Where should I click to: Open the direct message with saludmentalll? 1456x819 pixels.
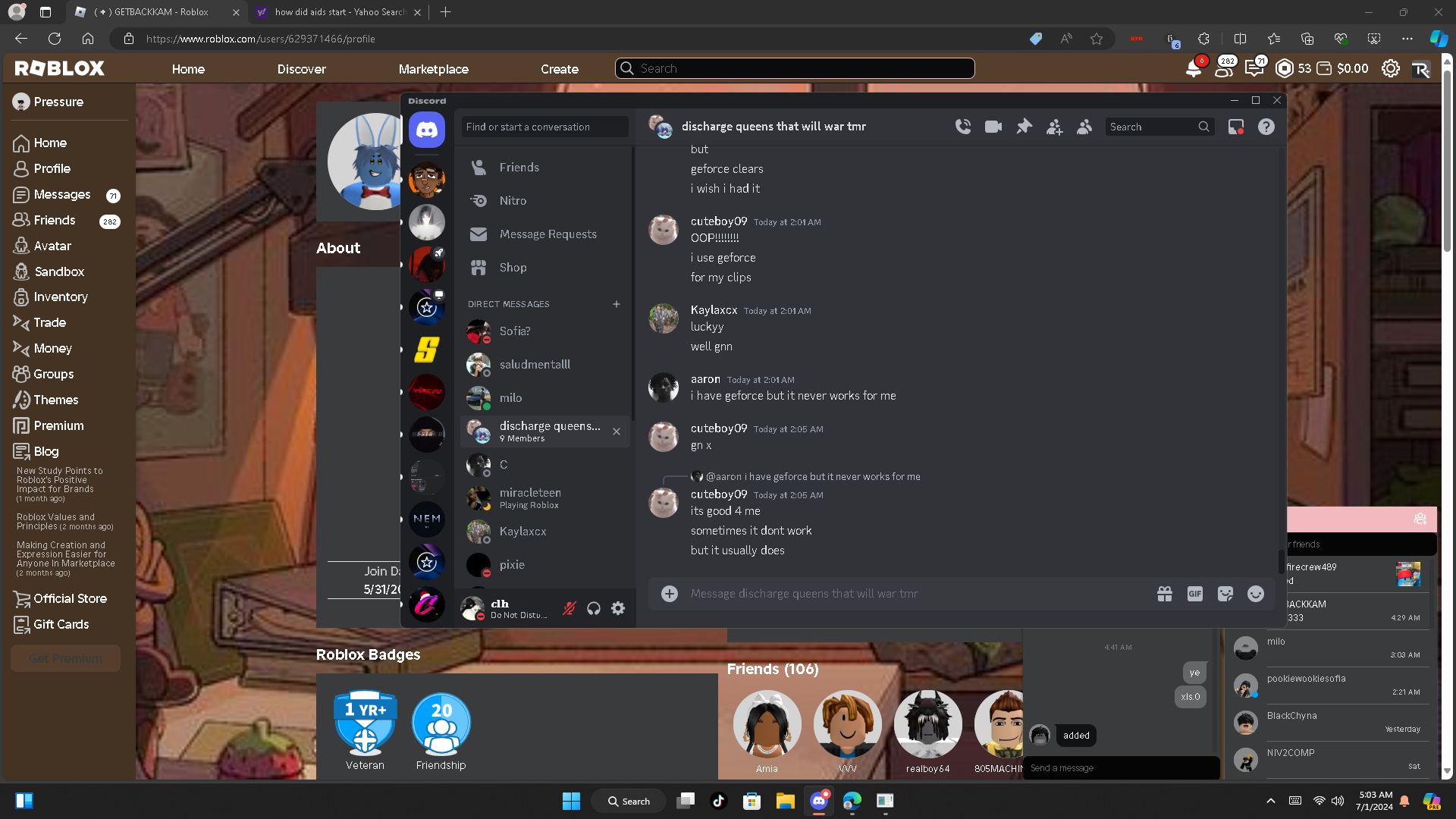point(545,365)
